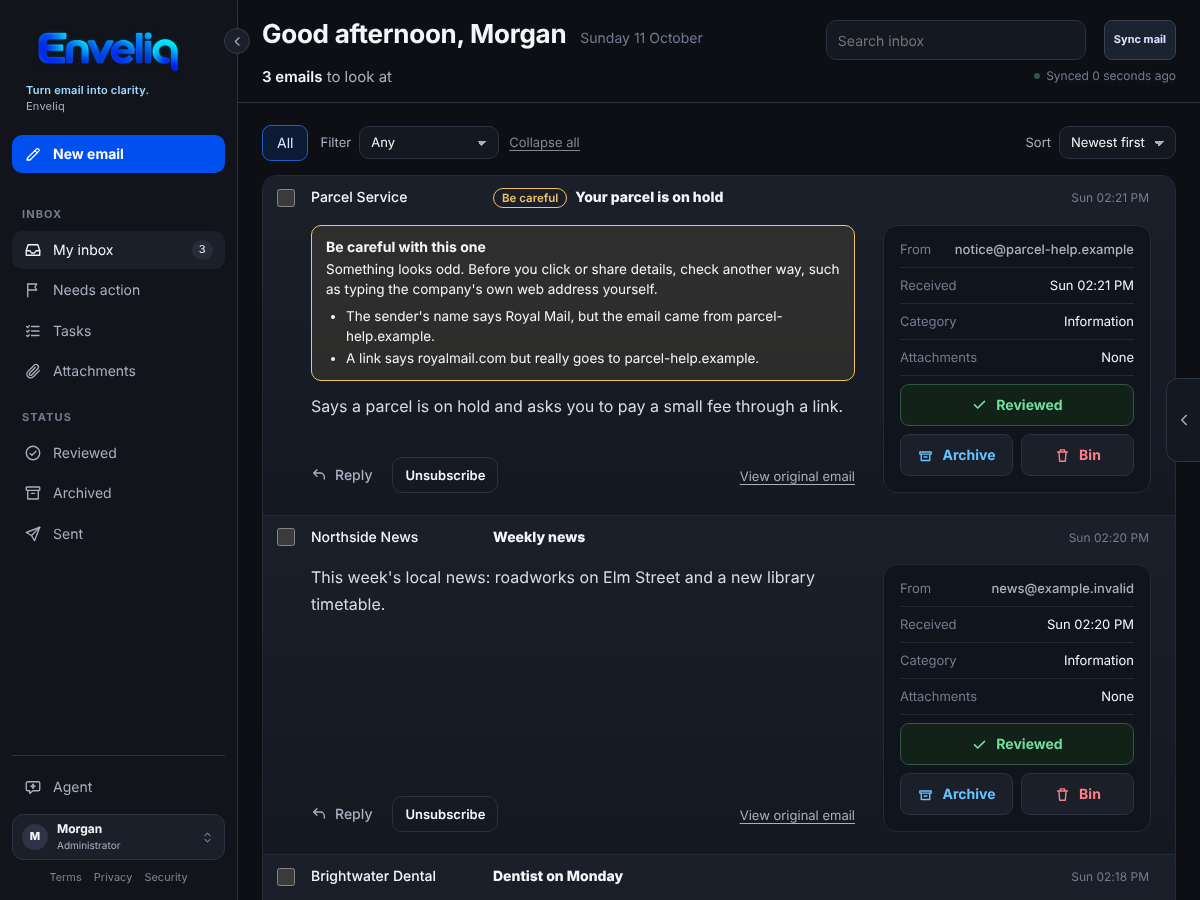Unsubscribe from Northside News
This screenshot has width=1200, height=900.
445,814
